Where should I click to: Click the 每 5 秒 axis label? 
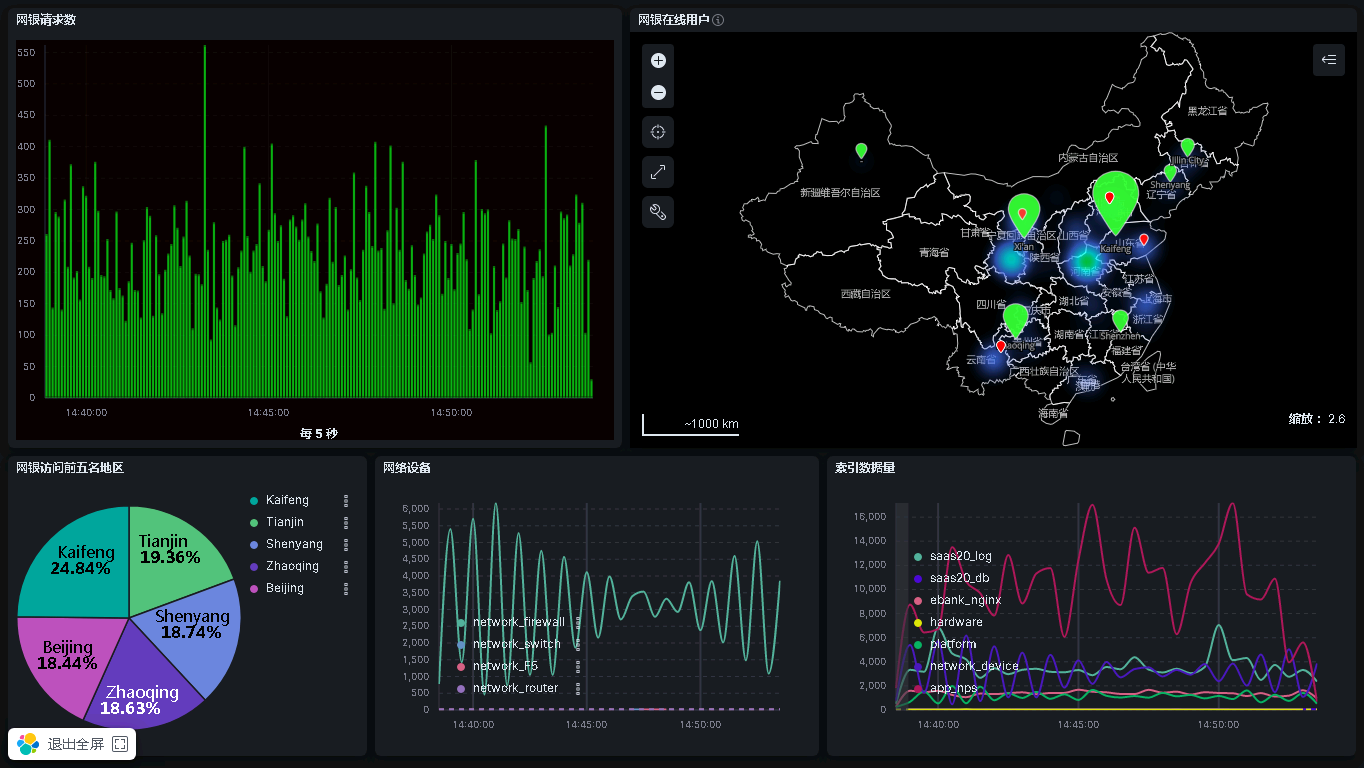(319, 433)
